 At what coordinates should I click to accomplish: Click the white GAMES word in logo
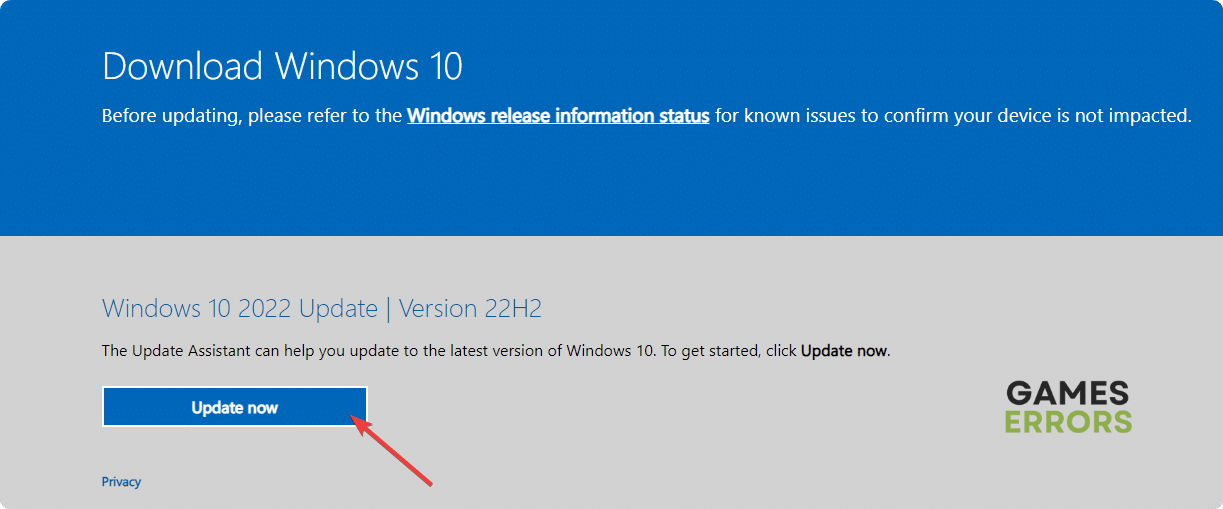point(1068,392)
